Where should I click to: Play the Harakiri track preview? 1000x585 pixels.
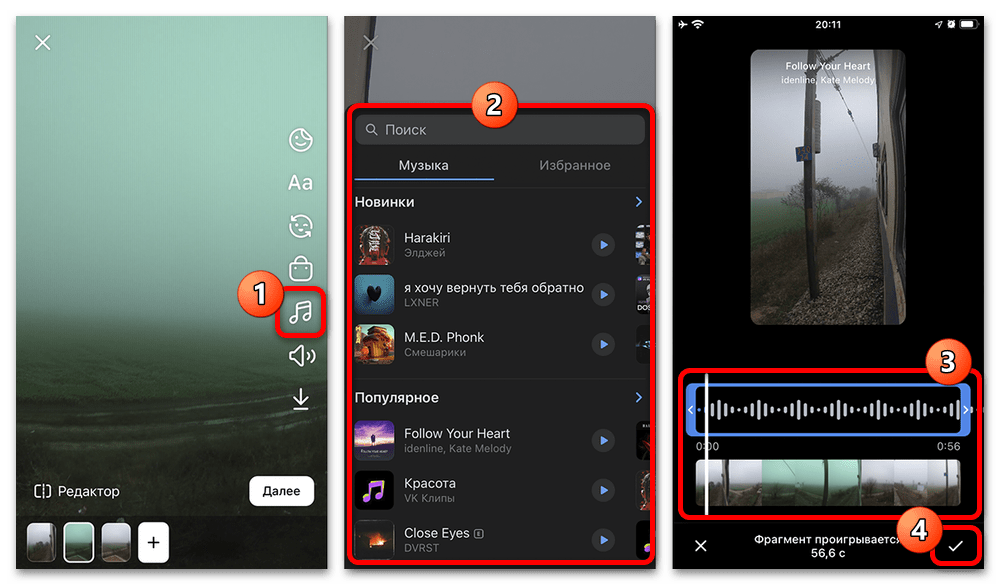pyautogui.click(x=603, y=245)
